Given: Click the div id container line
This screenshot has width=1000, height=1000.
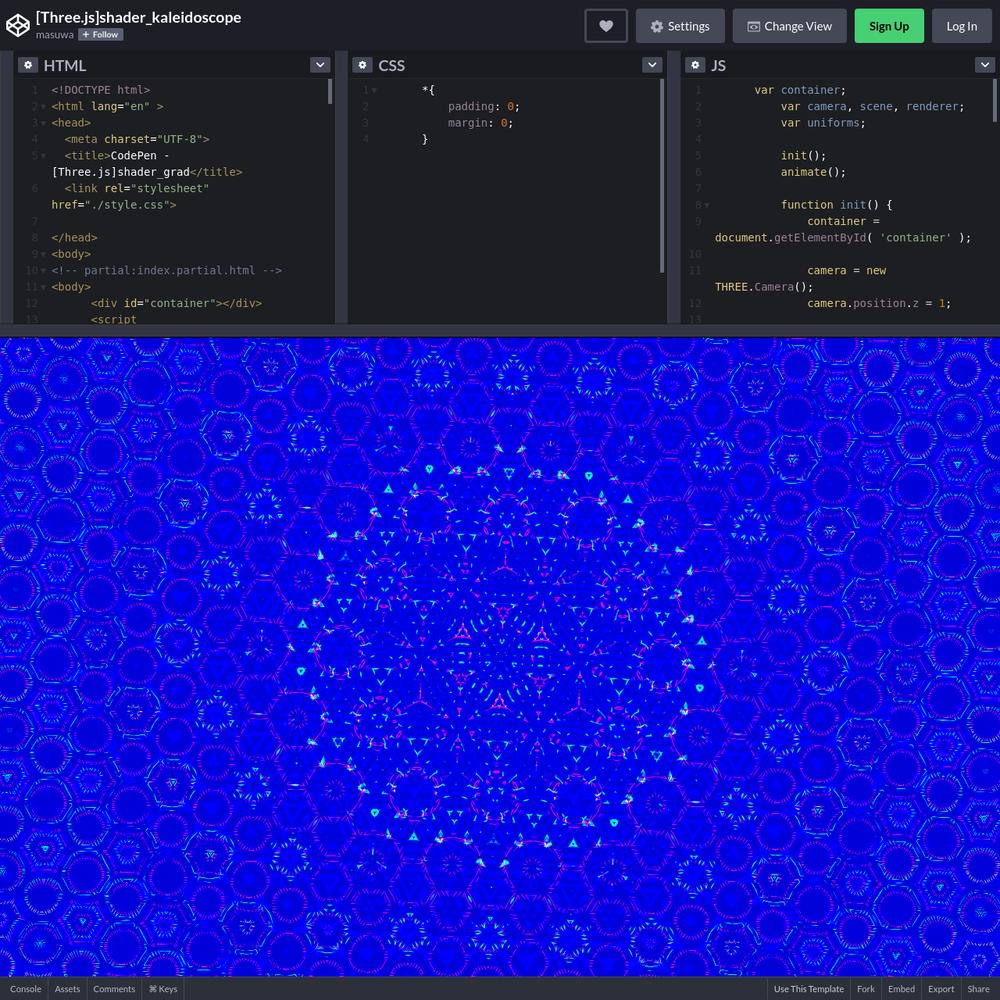Looking at the screenshot, I should [x=176, y=304].
